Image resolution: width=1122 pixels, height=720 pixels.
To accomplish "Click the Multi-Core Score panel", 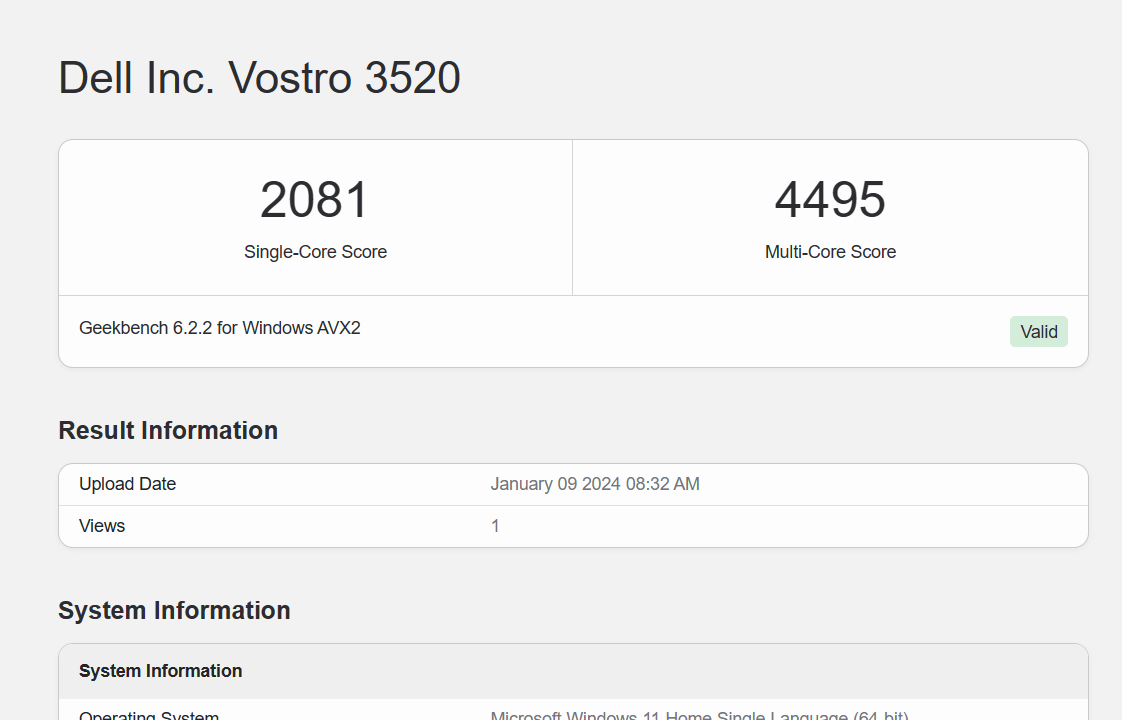I will click(830, 217).
